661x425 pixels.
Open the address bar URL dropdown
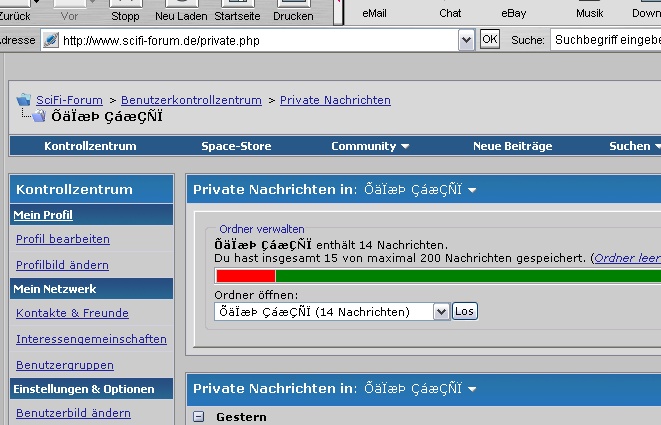point(466,39)
